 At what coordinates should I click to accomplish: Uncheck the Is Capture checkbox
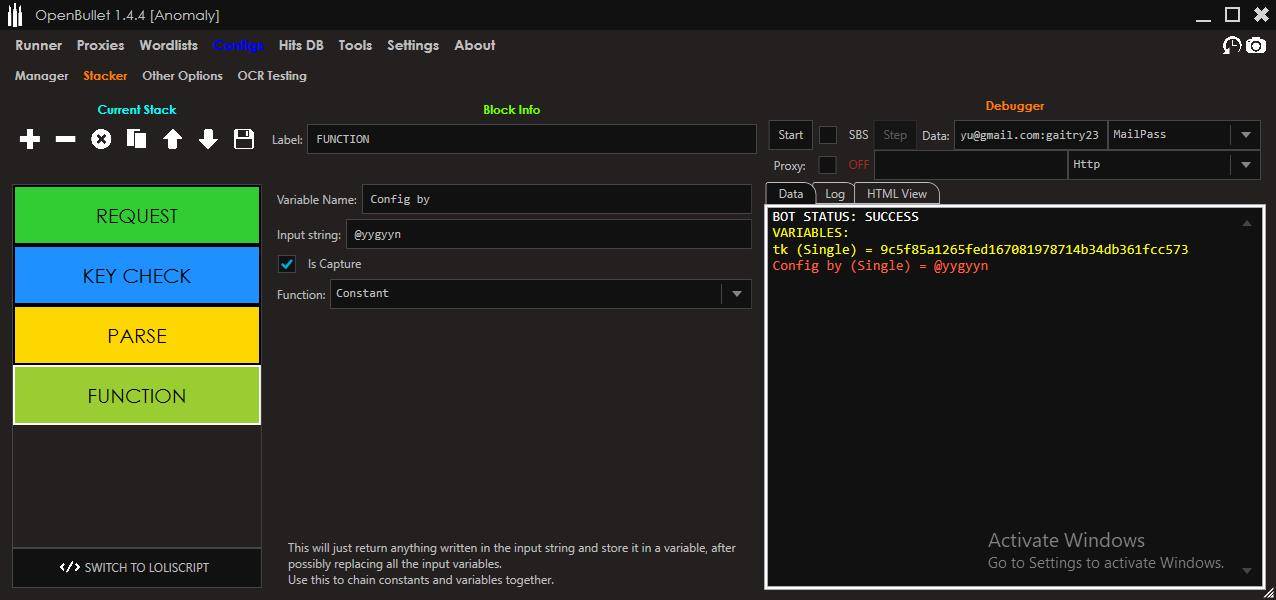(287, 264)
